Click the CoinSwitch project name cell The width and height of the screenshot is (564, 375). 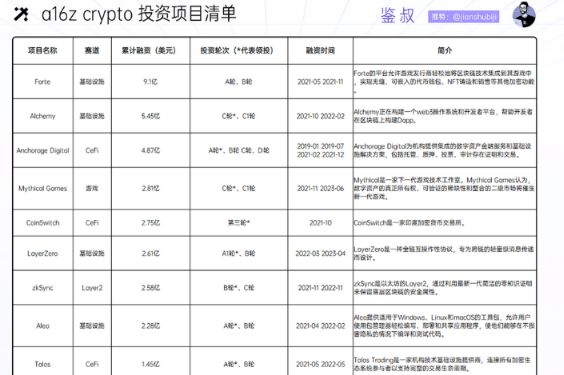42,223
